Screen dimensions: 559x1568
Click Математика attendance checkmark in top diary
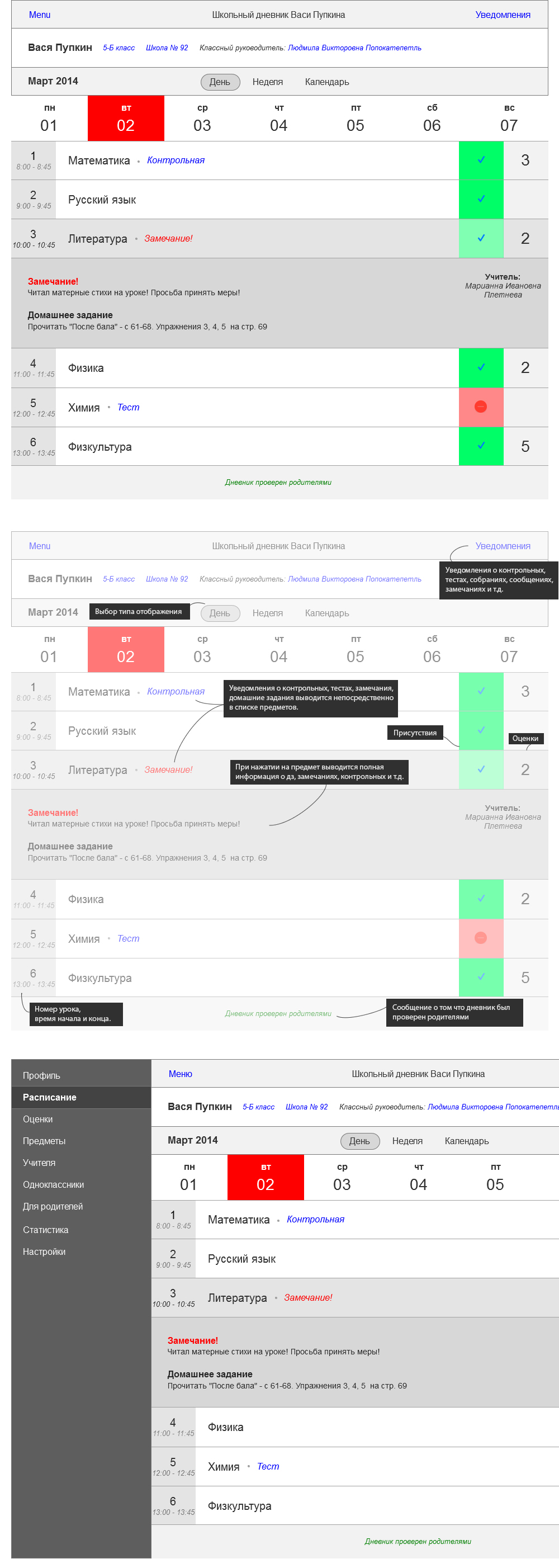coord(481,160)
